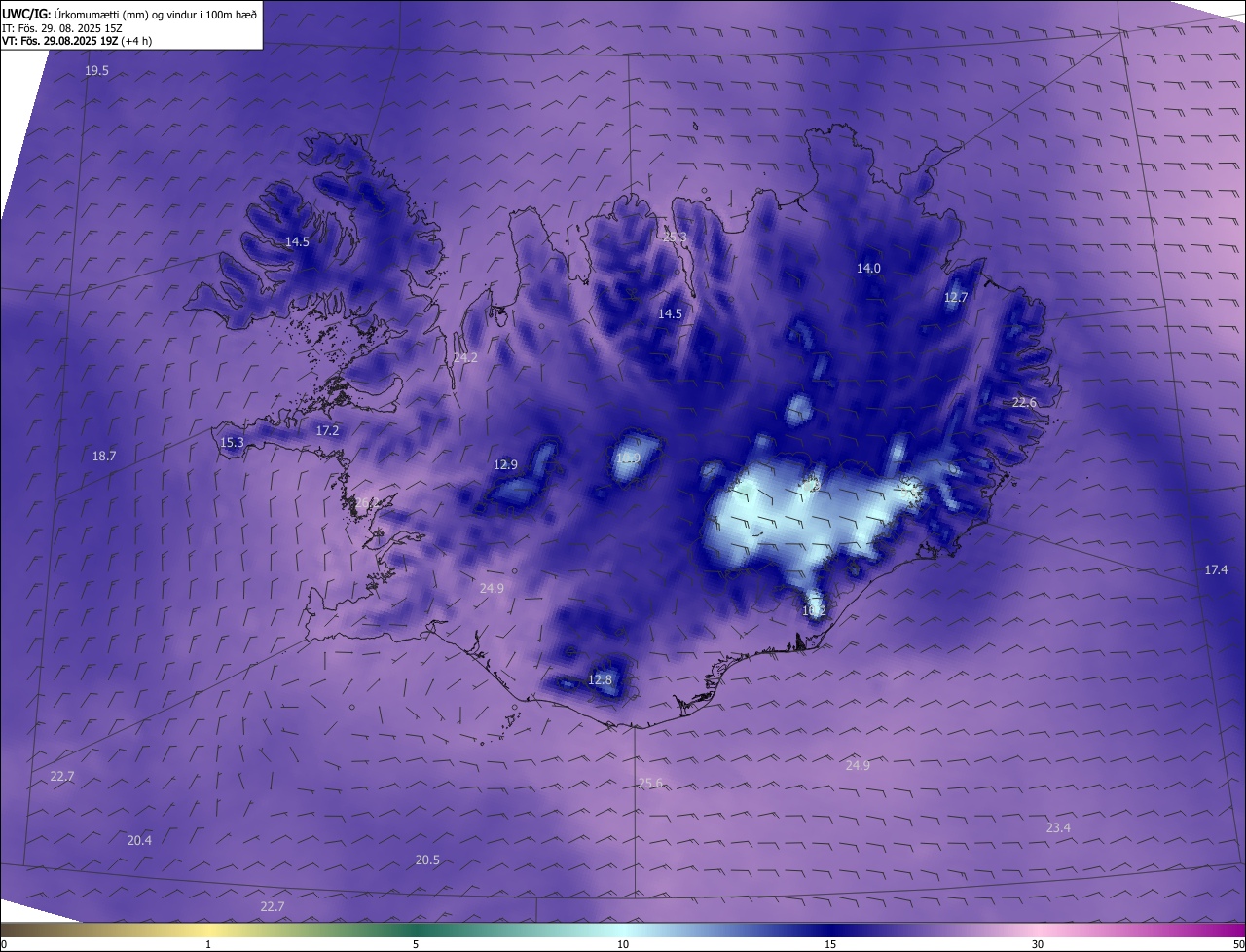The width and height of the screenshot is (1246, 952).
Task: Click the legend tick labeled 10
Action: click(x=623, y=944)
